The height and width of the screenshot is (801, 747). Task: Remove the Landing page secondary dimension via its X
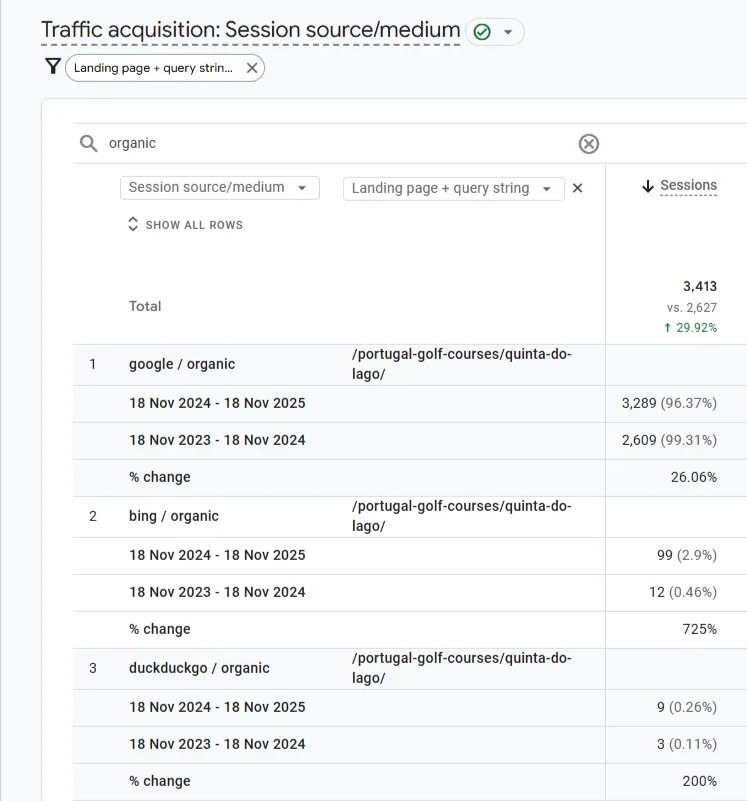tap(577, 187)
